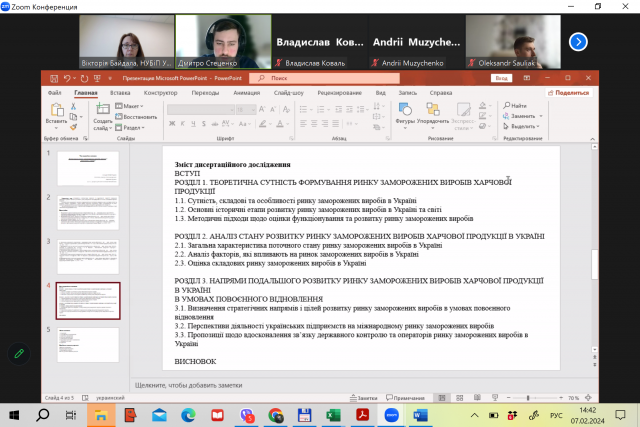Start slideshow from status bar icon

pos(495,398)
